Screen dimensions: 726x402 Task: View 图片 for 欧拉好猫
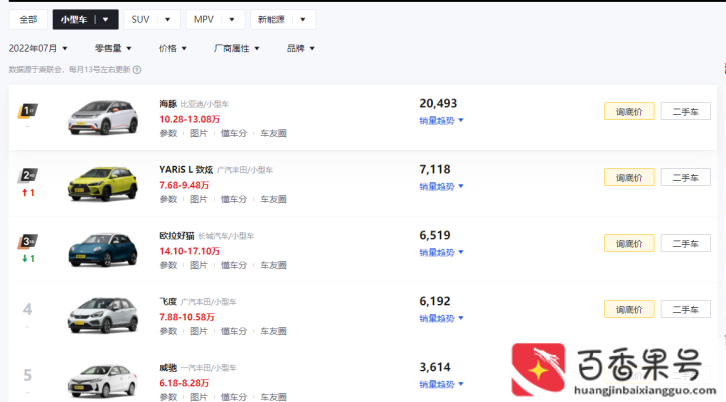tap(199, 265)
